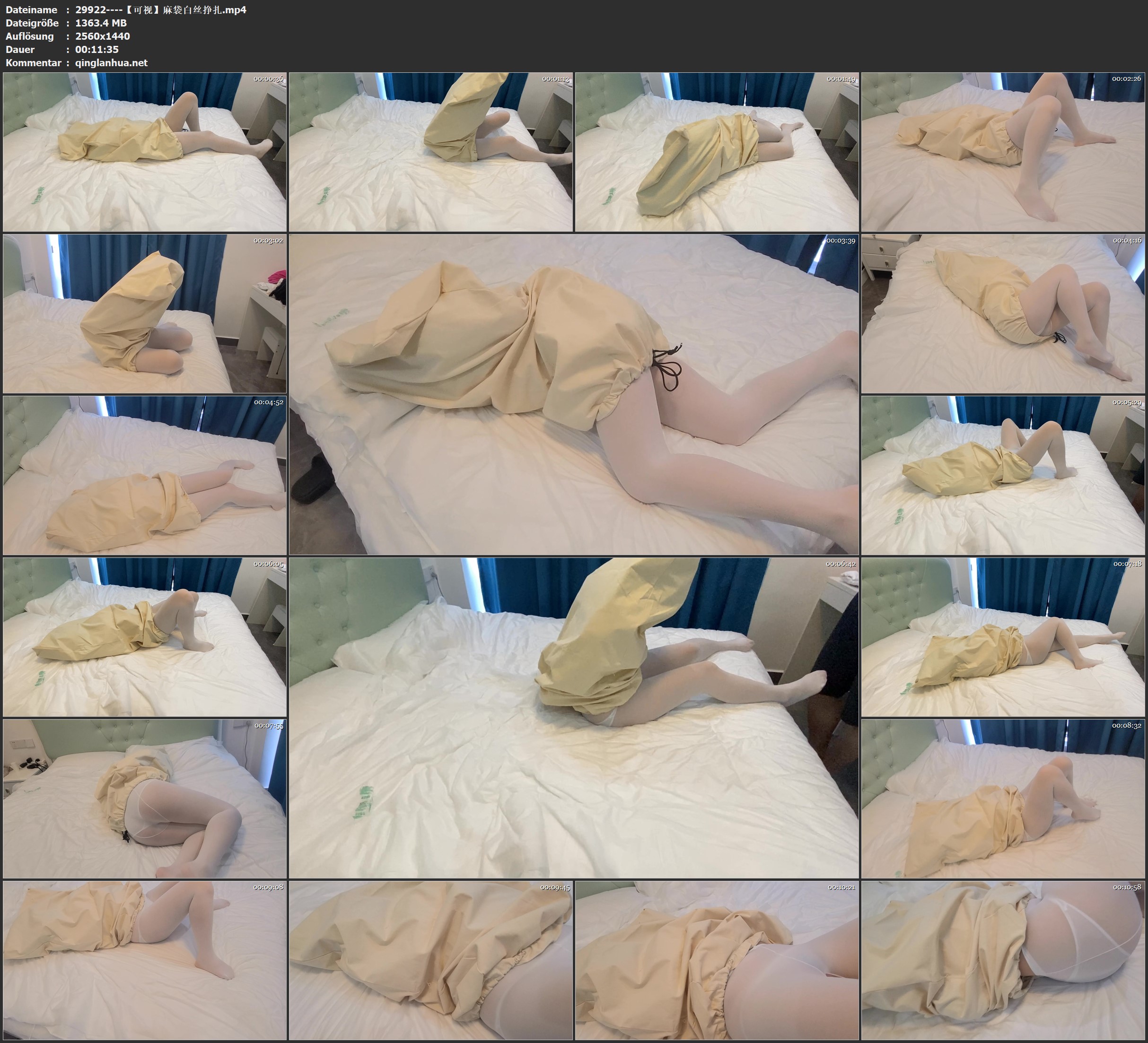
Task: Click the Auflösung value 2560x1440
Action: coord(103,36)
